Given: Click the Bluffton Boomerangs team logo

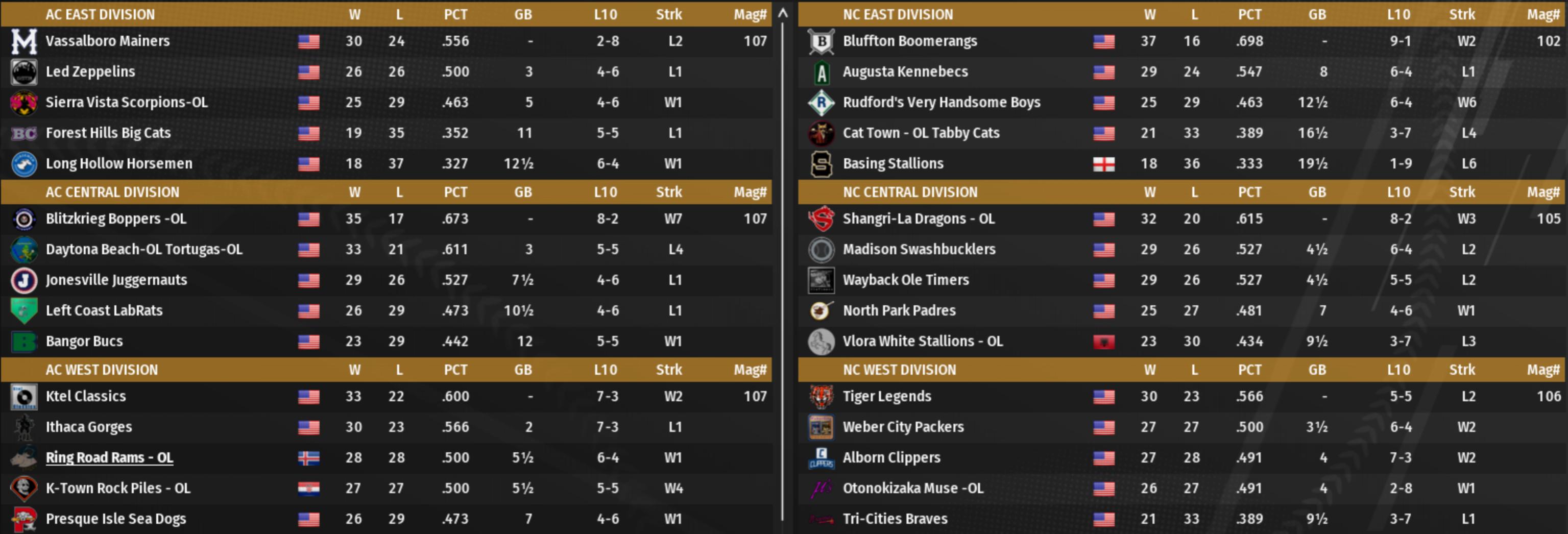Looking at the screenshot, I should point(821,41).
